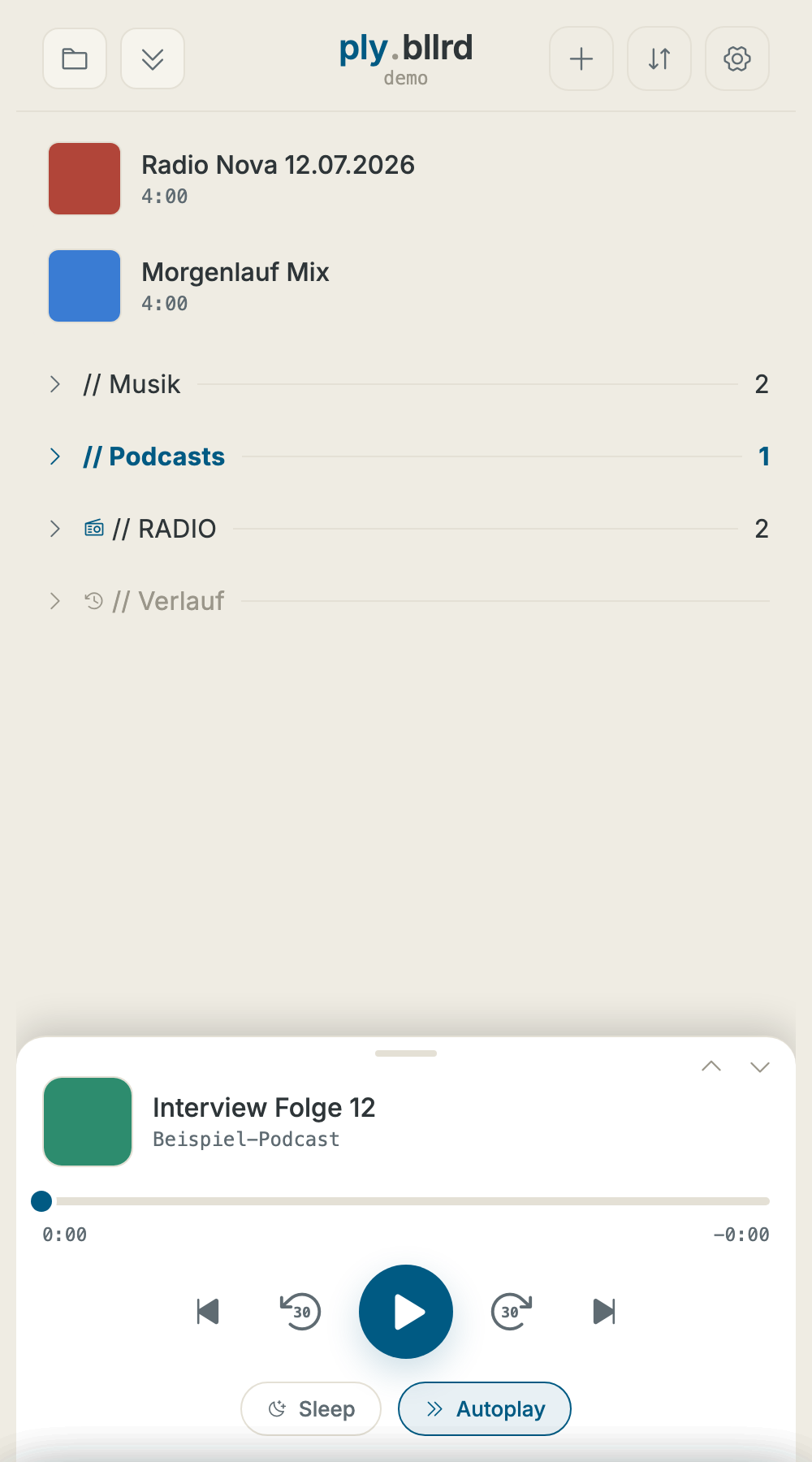Start playback with the big play button

[406, 1312]
